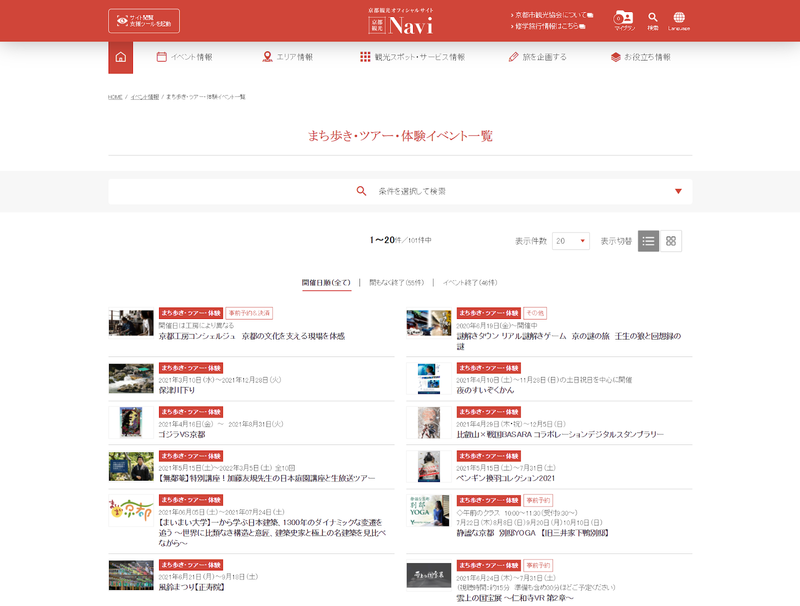The height and width of the screenshot is (606, 800).
Task: Open the 比叡山×戦国BASARA event title
Action: 560,435
